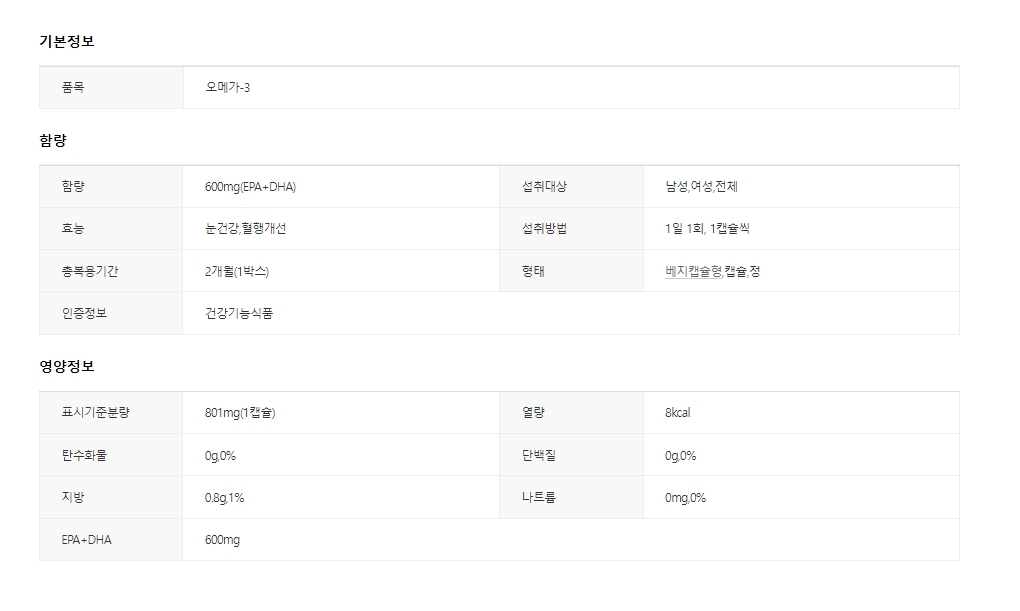Image resolution: width=1020 pixels, height=611 pixels.
Task: Click the 8kcal calorie value
Action: [x=677, y=413]
